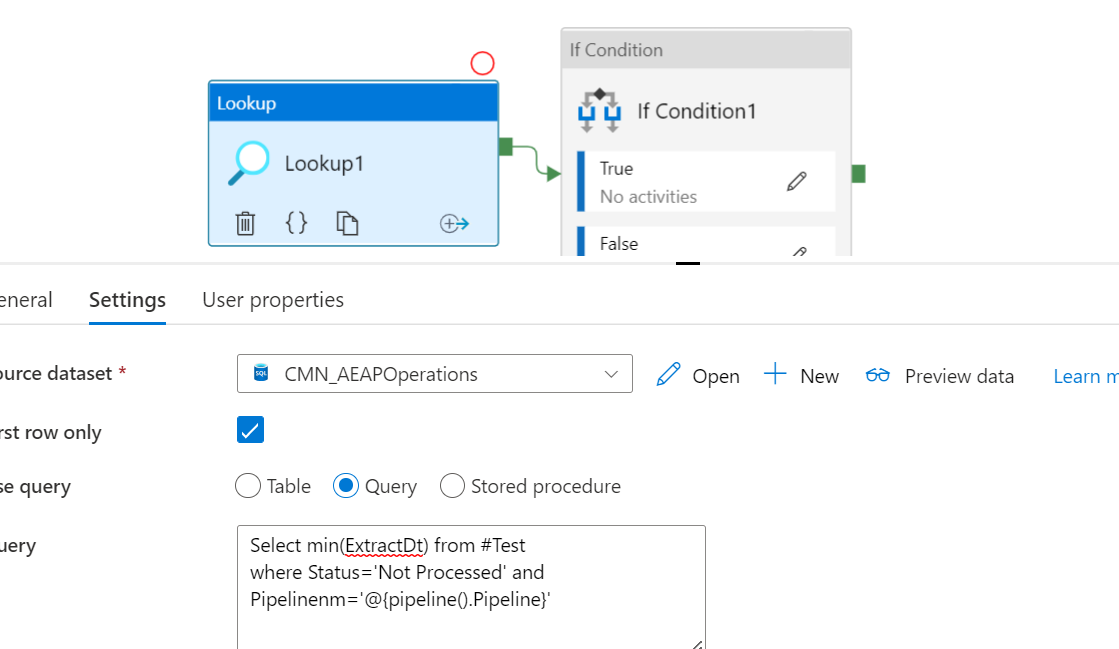Open Lookup1 code view via braces icon
The width and height of the screenshot is (1119, 649).
[296, 223]
